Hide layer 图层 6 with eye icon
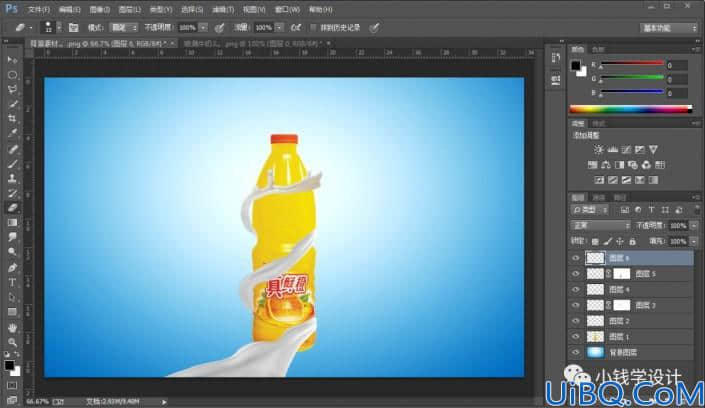 [576, 258]
